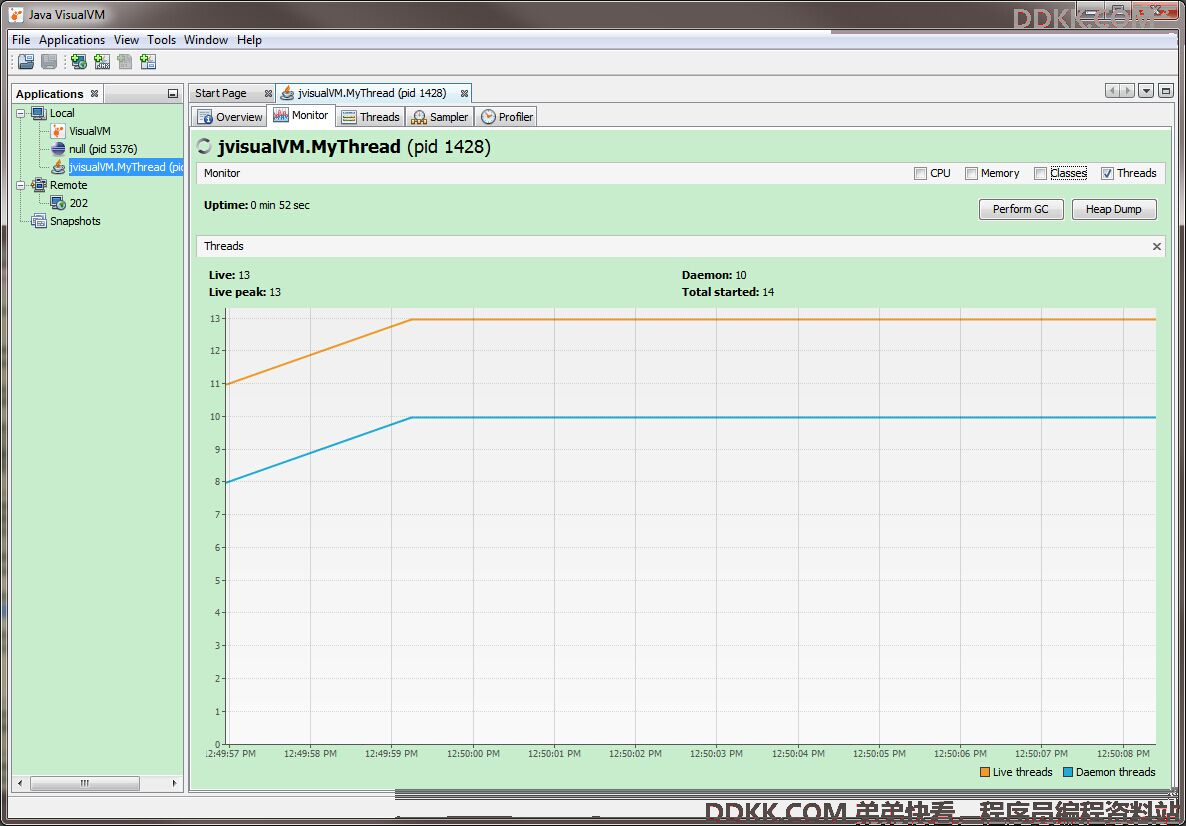Close the jvisualVM.MyThread tab
Image resolution: width=1186 pixels, height=826 pixels.
pyautogui.click(x=464, y=94)
